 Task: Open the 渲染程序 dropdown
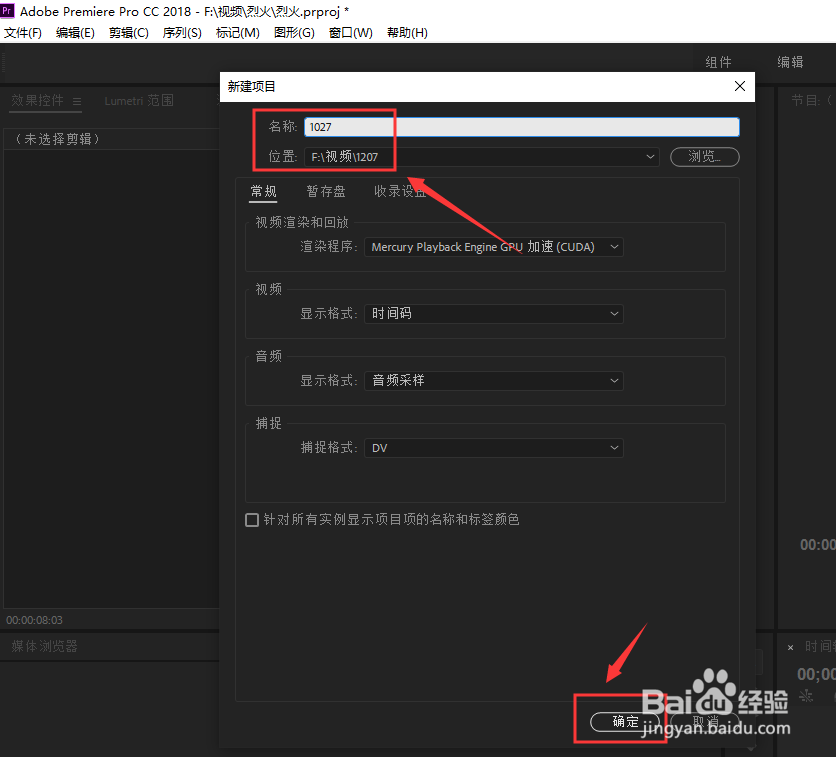pos(494,247)
